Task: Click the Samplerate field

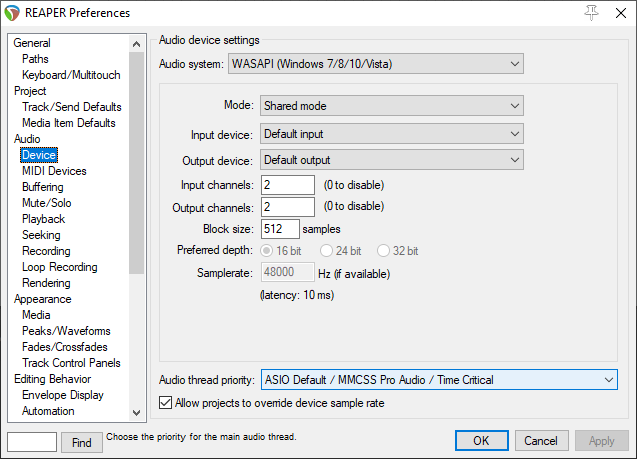Action: coord(287,272)
